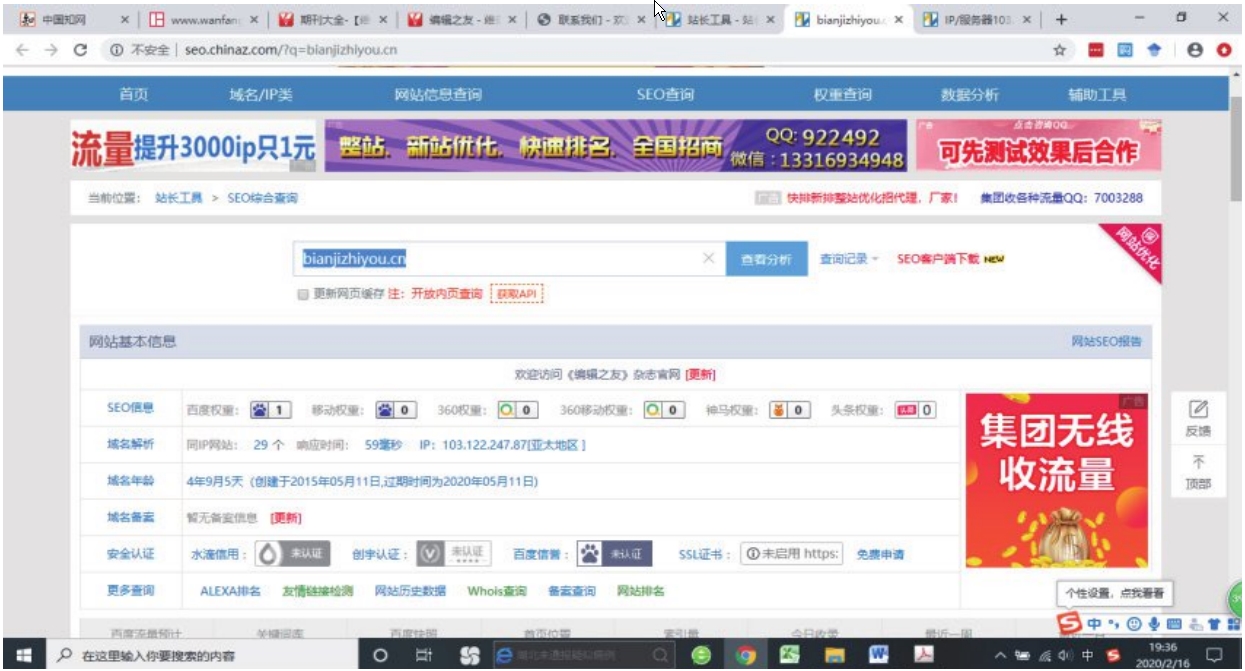Open the SEO查询 nav menu
The height and width of the screenshot is (671, 1245).
pyautogui.click(x=666, y=95)
